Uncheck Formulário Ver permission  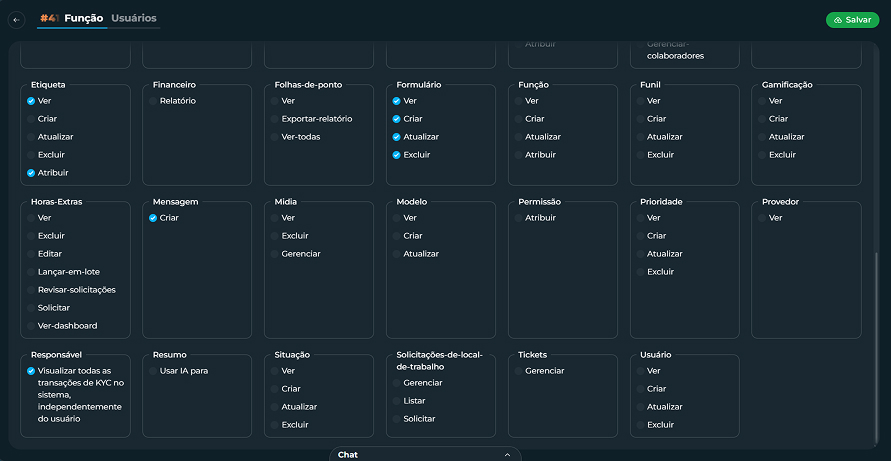pos(397,101)
